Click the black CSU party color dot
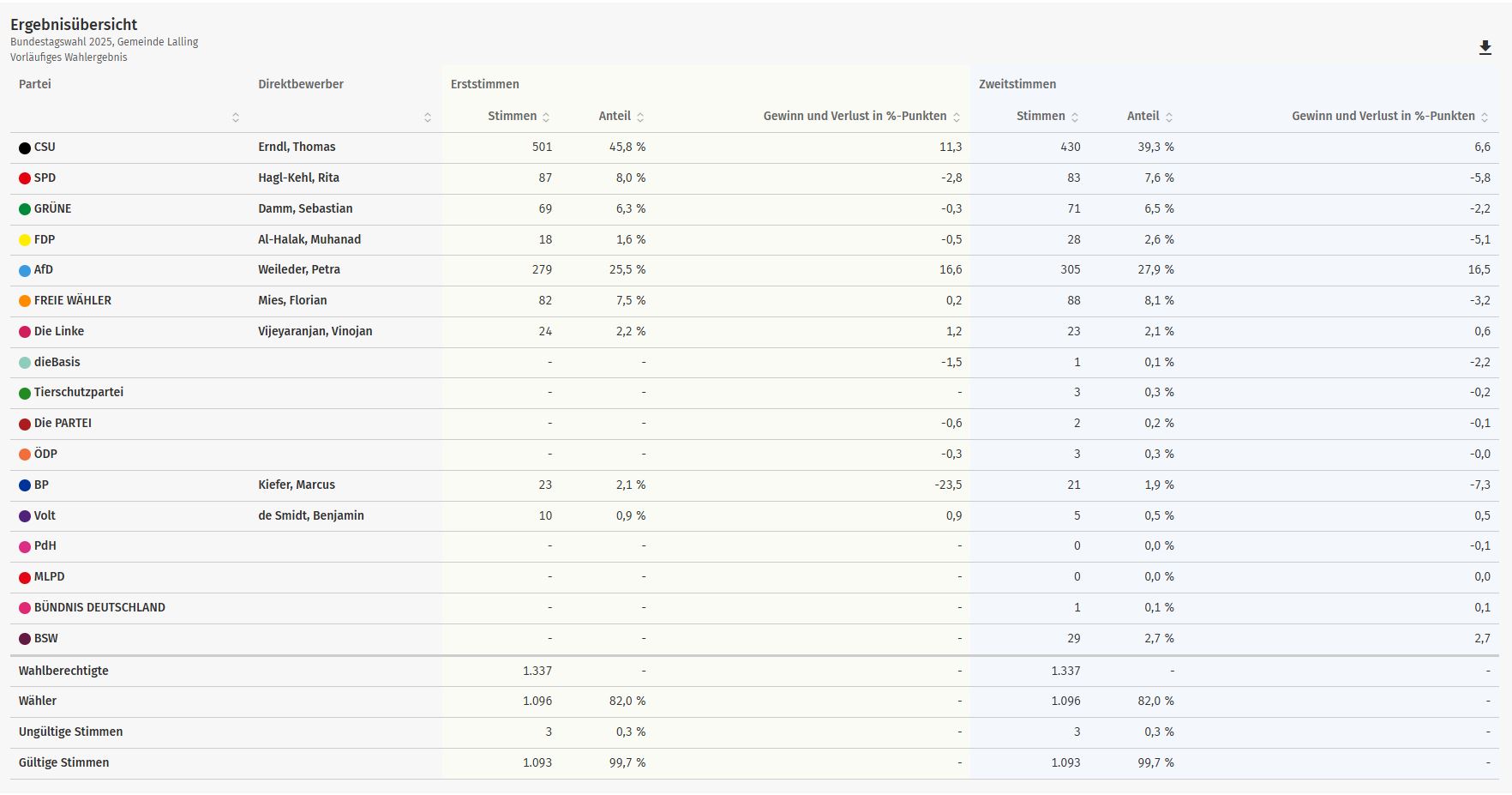 (25, 148)
